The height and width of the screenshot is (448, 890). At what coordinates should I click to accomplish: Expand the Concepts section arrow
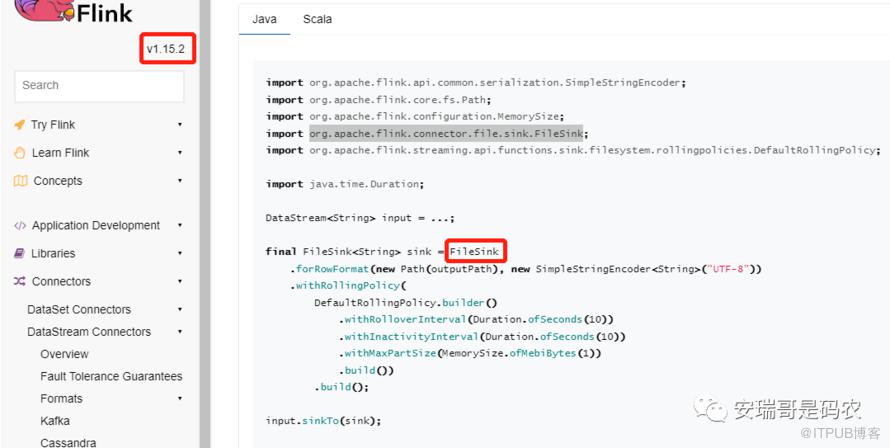click(x=180, y=181)
